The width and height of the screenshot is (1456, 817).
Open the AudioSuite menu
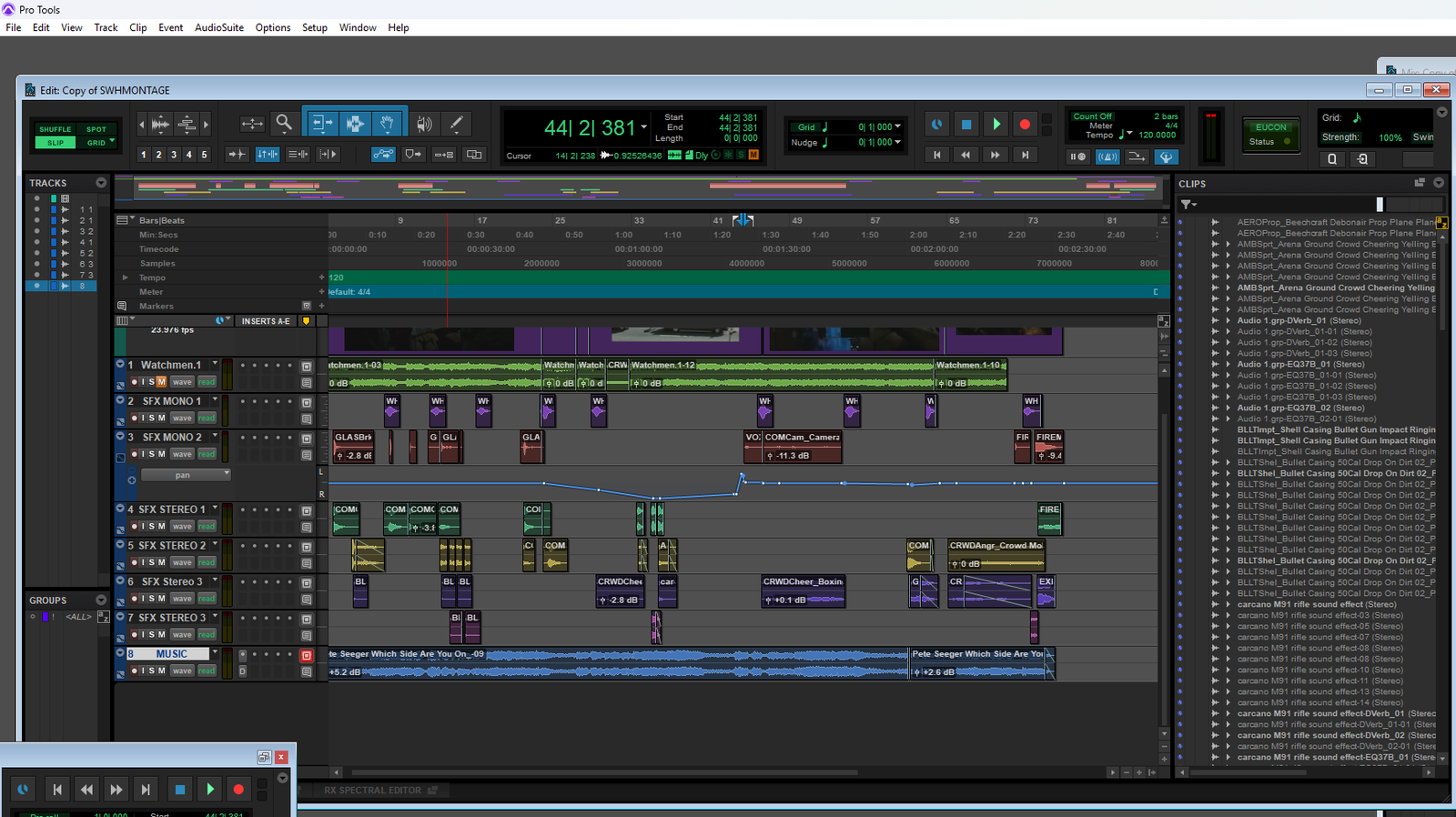pos(219,27)
